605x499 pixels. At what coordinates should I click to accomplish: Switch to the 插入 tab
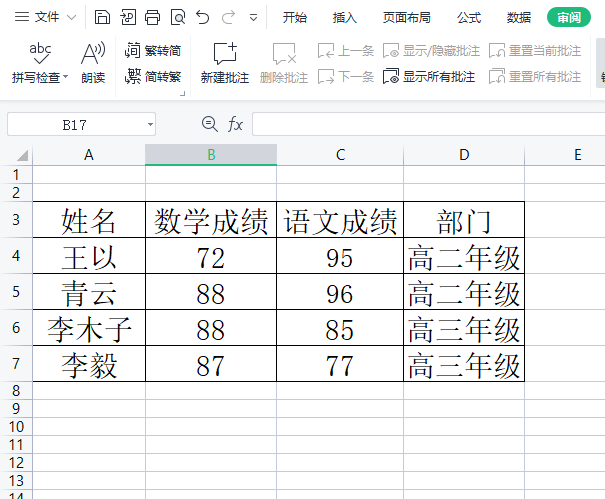(x=345, y=17)
